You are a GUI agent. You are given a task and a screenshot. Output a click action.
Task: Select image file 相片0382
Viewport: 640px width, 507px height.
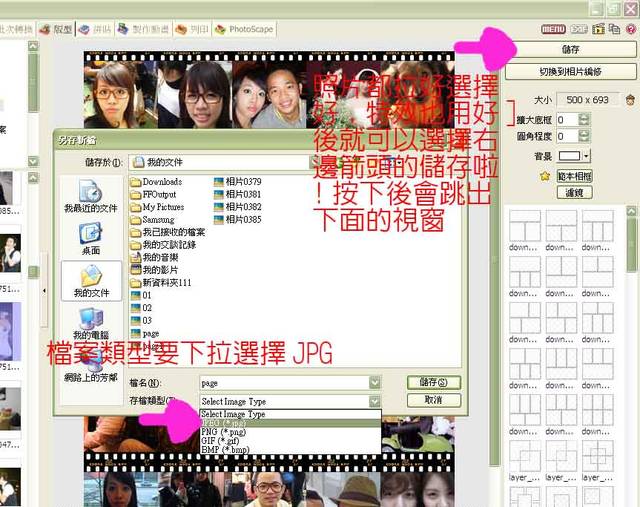[x=238, y=207]
